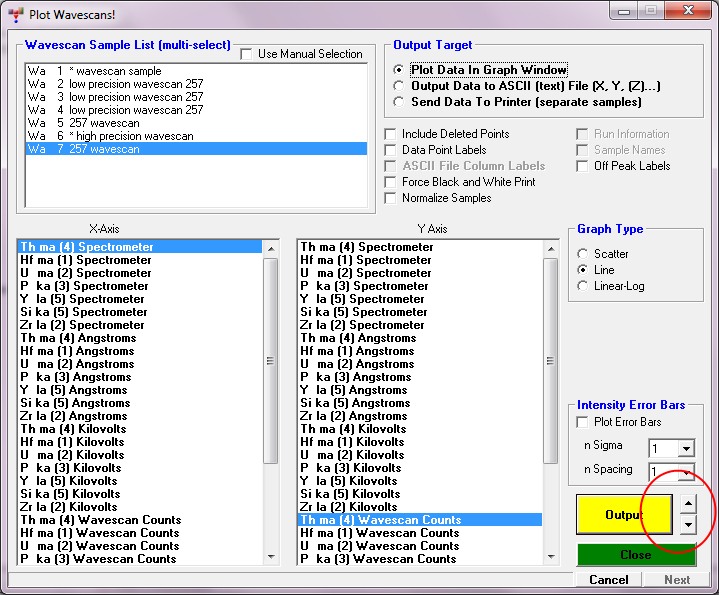Click the Cancel button
The height and width of the screenshot is (595, 719).
[608, 579]
